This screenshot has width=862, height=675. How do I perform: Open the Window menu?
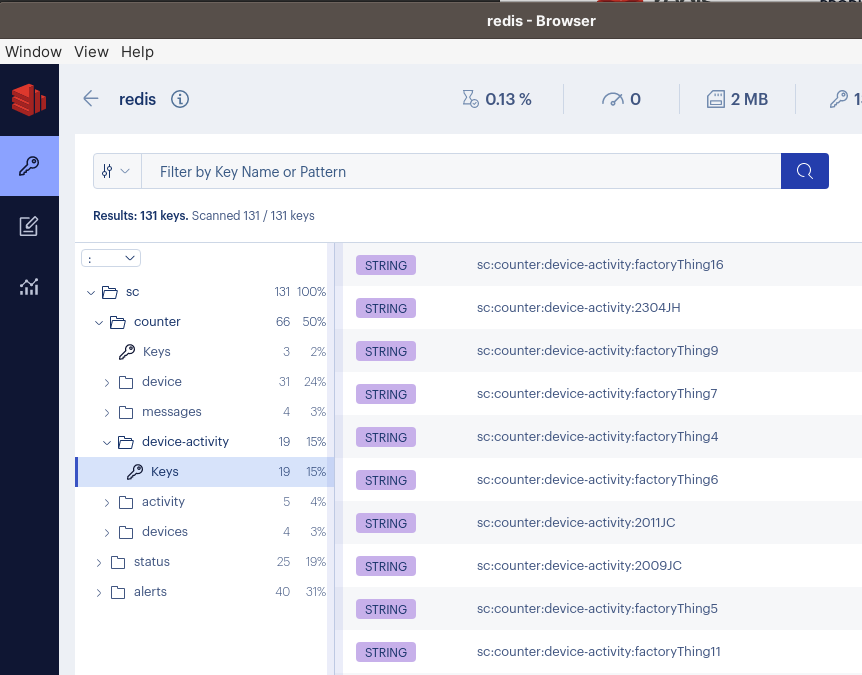33,52
